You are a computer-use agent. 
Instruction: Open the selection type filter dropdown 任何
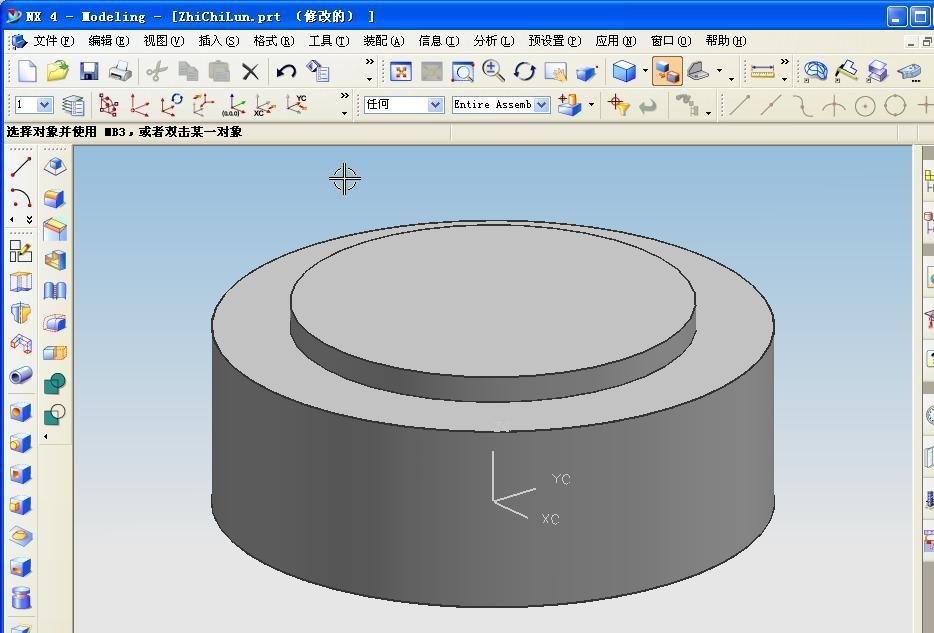[435, 105]
